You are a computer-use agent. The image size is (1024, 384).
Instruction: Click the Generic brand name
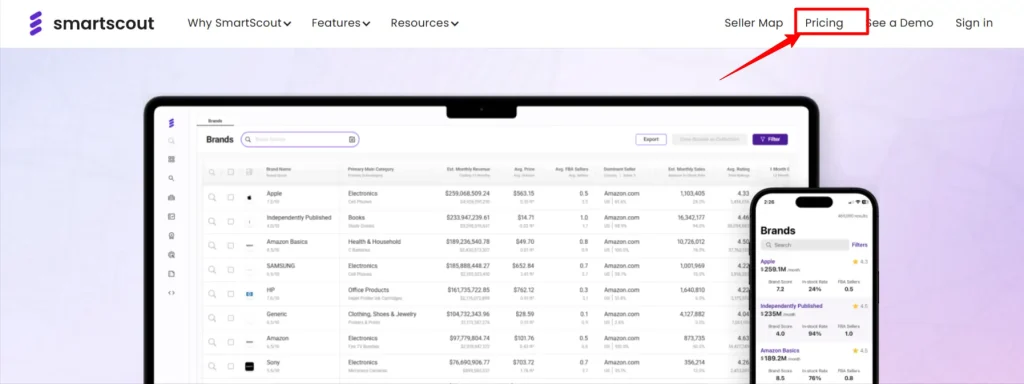coord(277,314)
